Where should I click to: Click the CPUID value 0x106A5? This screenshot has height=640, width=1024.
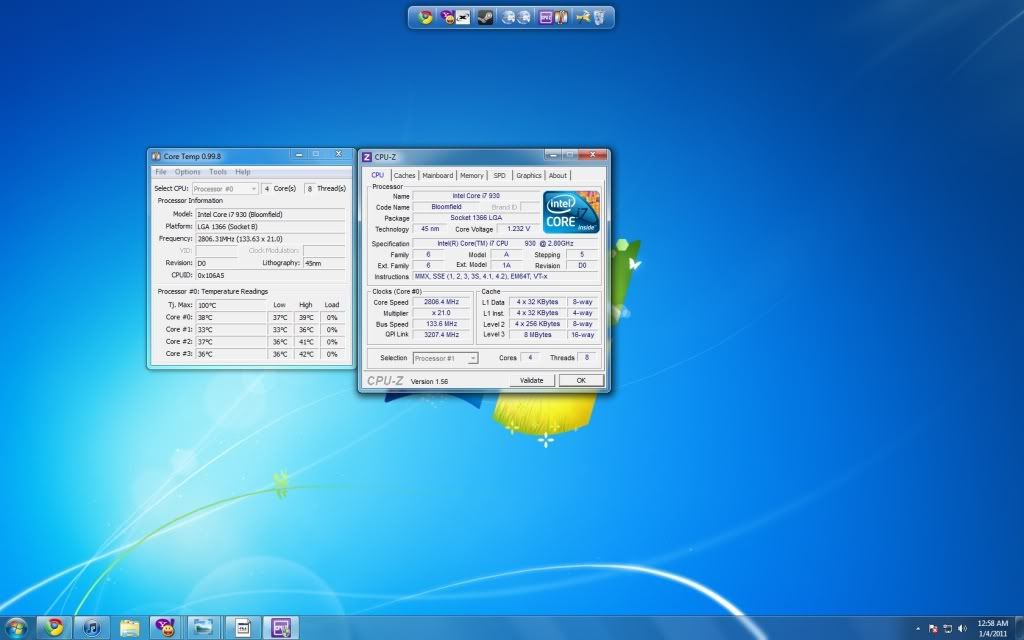click(270, 276)
